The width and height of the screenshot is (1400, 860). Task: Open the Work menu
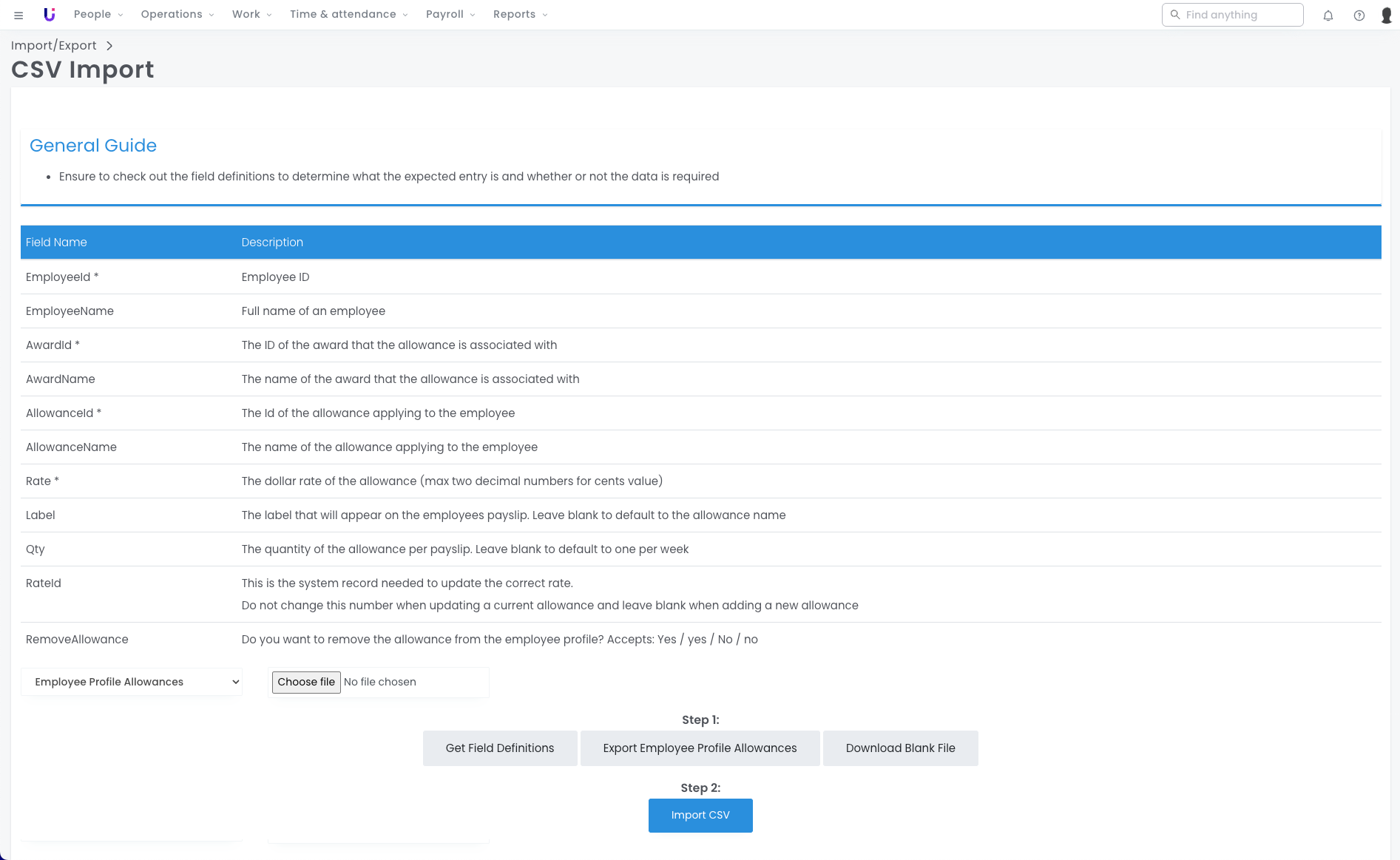tap(251, 15)
